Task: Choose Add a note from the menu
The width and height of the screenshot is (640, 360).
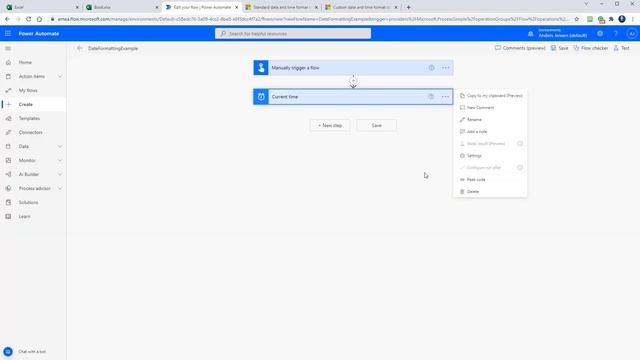Action: pos(491,132)
